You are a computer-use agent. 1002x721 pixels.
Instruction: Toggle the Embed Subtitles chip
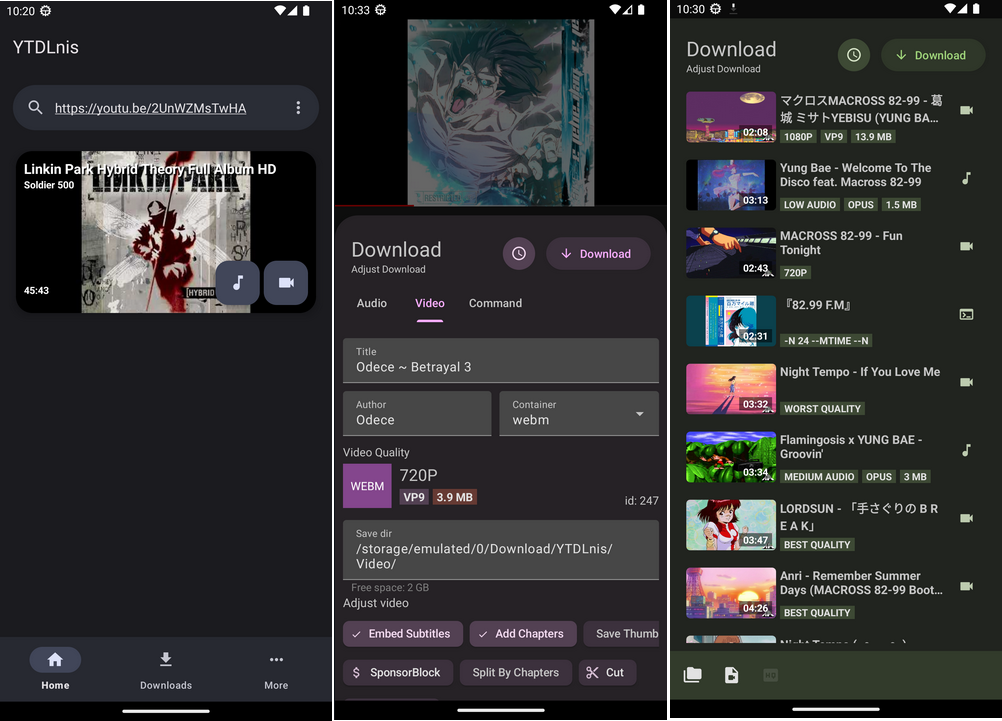[x=402, y=633]
